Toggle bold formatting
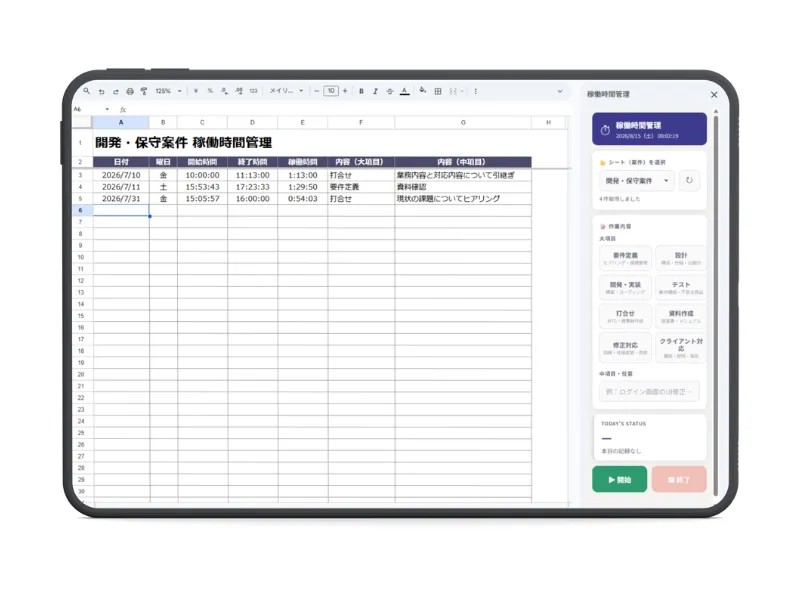This screenshot has width=800, height=600. 361,91
